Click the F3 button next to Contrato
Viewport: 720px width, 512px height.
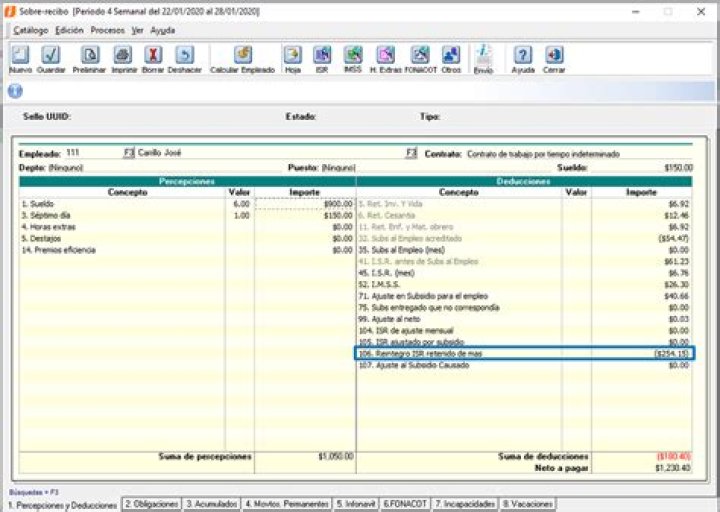(411, 153)
